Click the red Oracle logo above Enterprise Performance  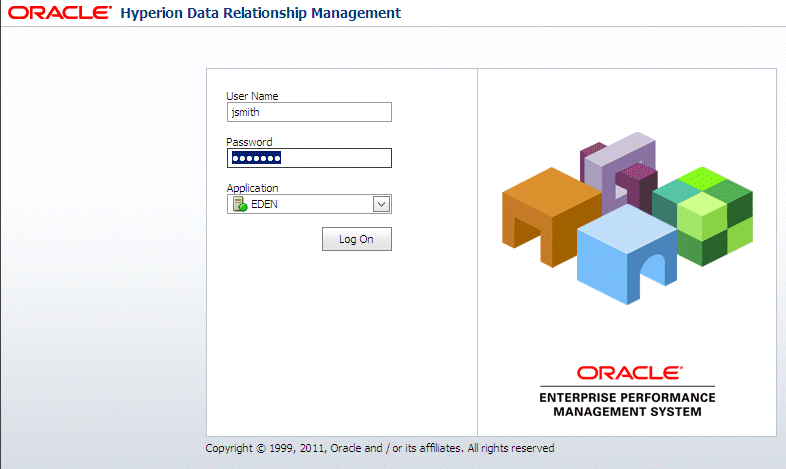click(630, 373)
